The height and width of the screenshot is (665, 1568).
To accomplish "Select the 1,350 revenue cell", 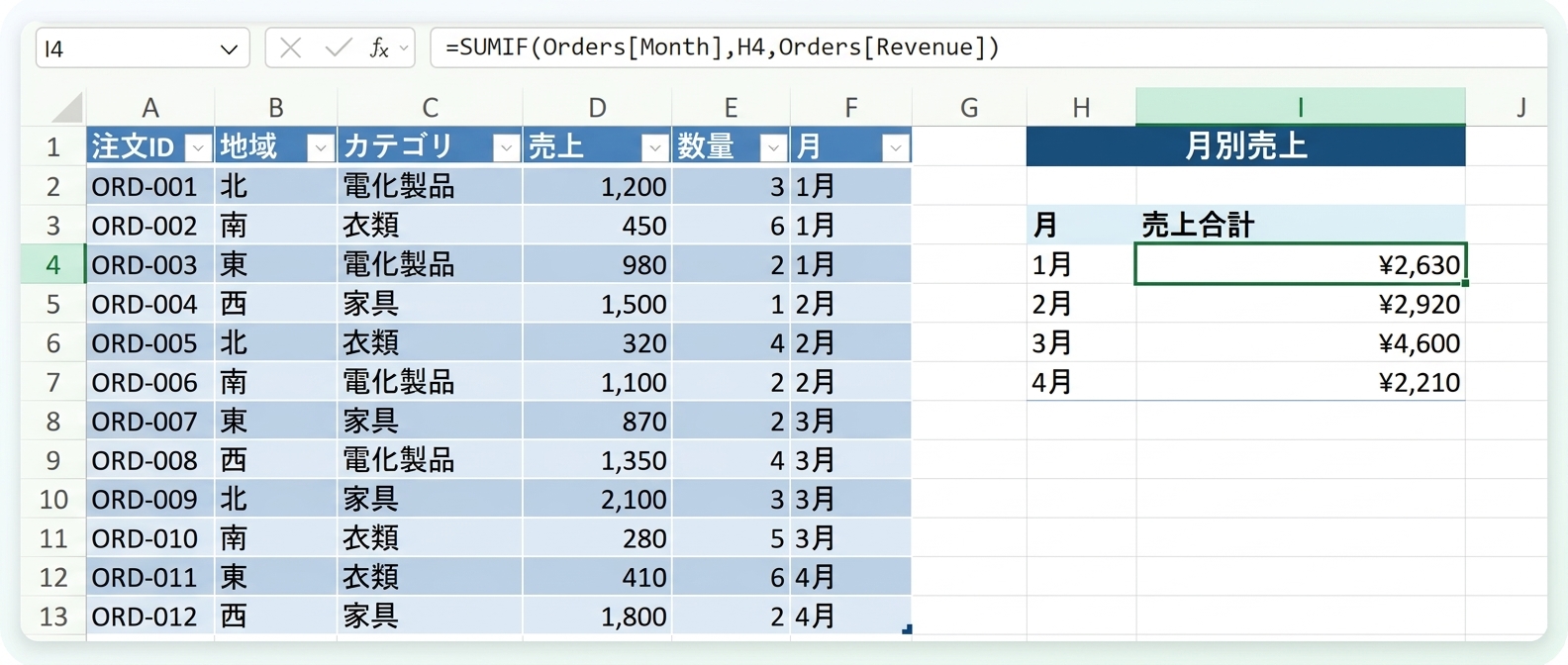I will 597,460.
